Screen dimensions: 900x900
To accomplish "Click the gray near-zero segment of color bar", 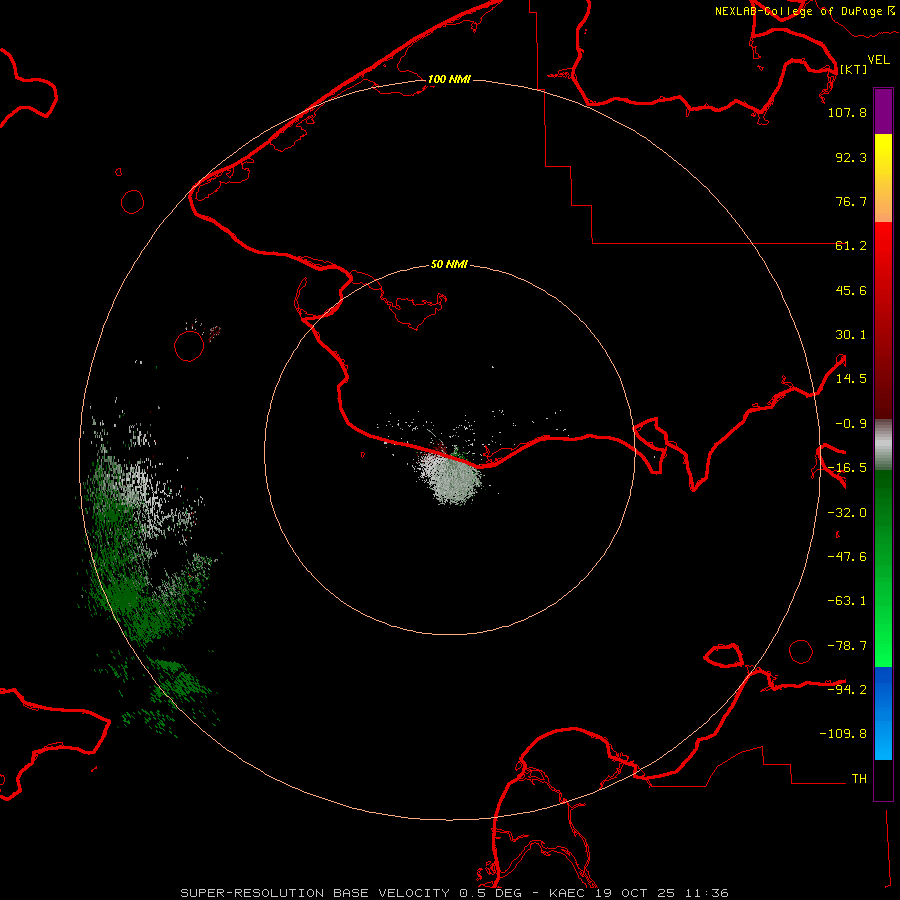I will [x=883, y=445].
